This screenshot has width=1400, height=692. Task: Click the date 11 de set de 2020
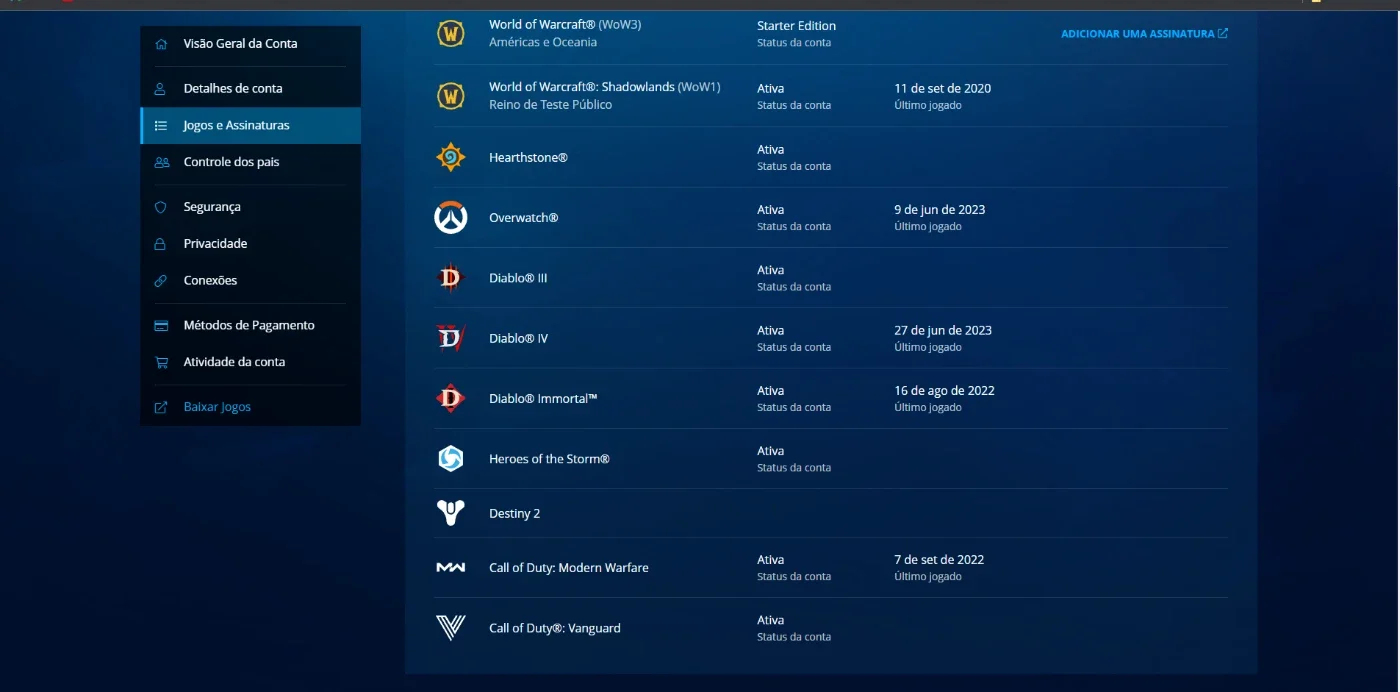point(942,89)
